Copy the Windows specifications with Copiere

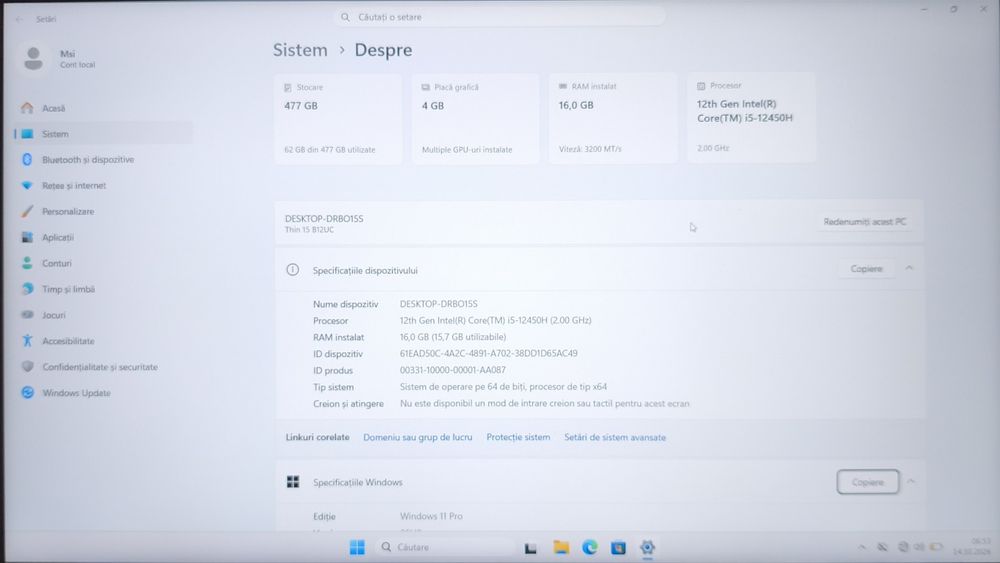tap(868, 482)
